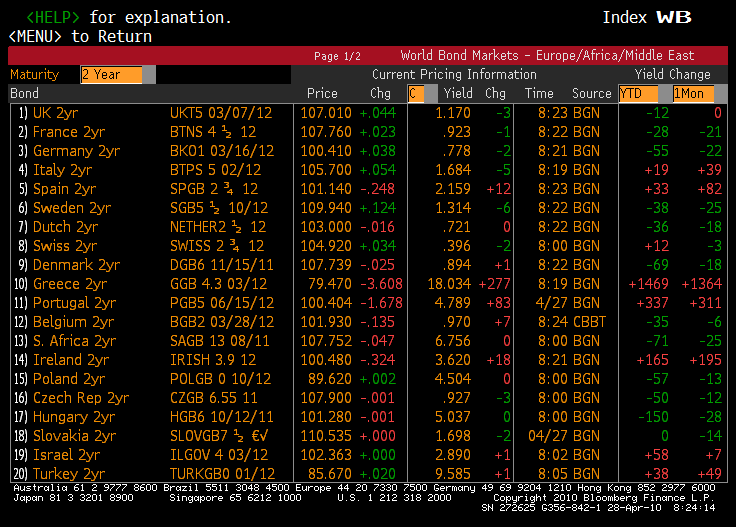The height and width of the screenshot is (527, 736).
Task: Click Greece 1Mon change +1364
Action: [701, 284]
